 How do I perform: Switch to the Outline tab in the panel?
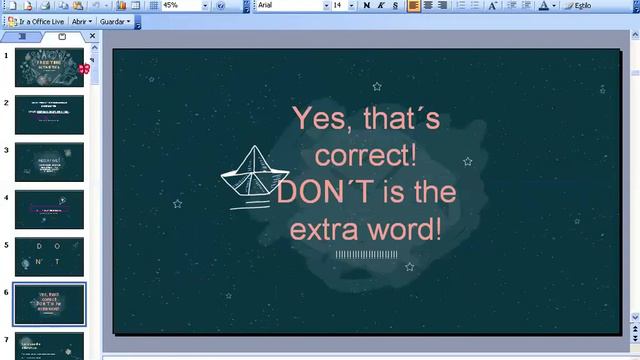(x=22, y=36)
